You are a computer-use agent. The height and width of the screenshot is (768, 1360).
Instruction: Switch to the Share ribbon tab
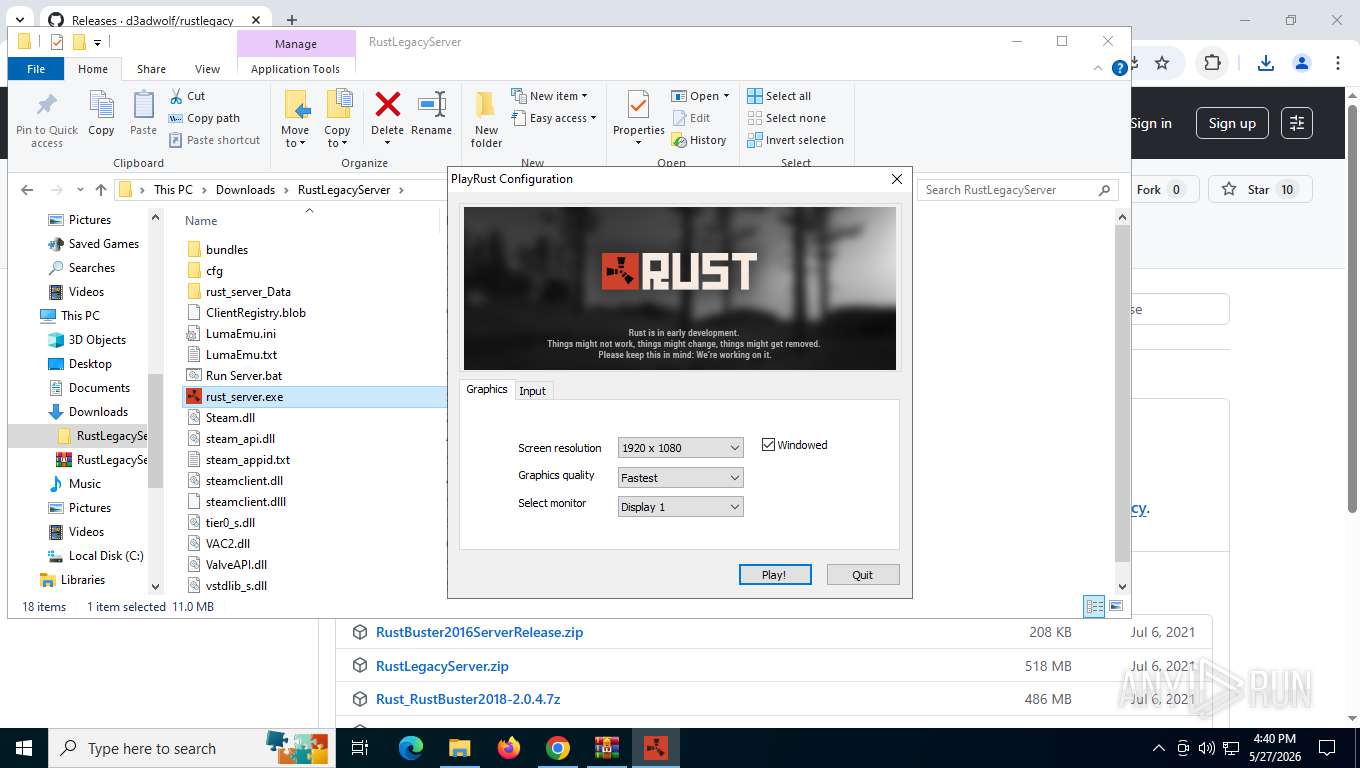point(151,69)
